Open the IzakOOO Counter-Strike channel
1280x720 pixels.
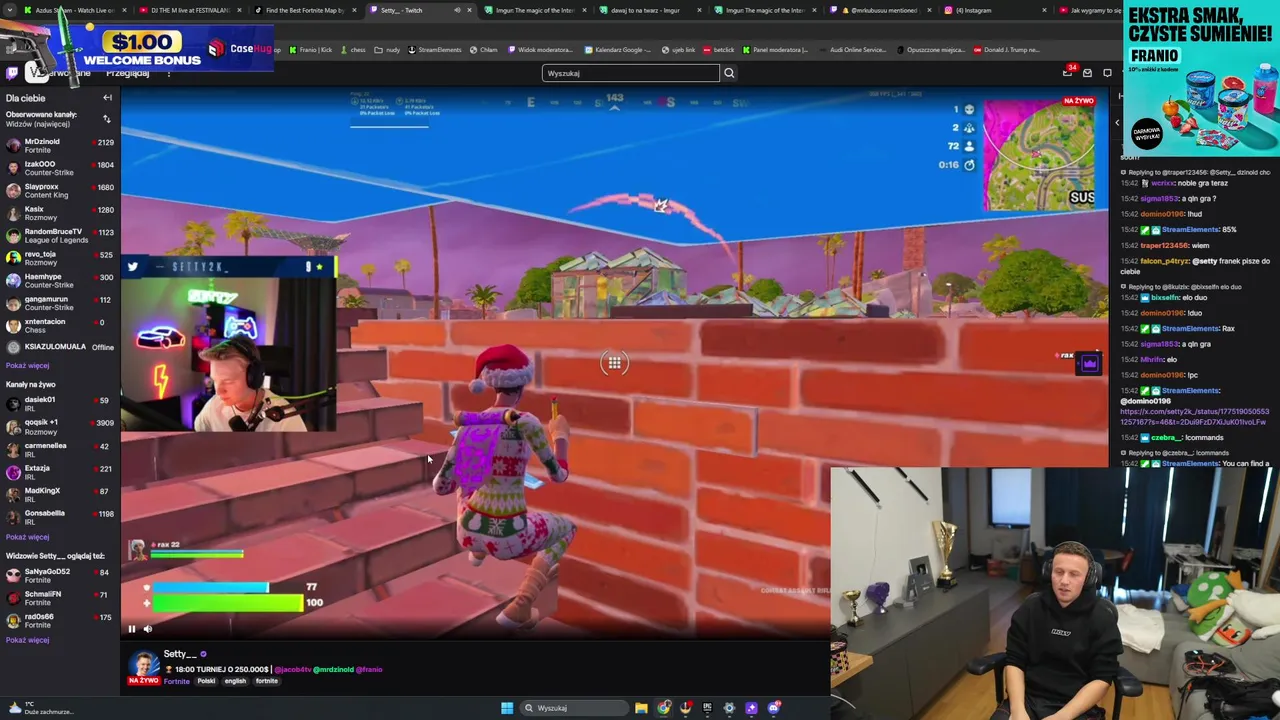coord(60,168)
